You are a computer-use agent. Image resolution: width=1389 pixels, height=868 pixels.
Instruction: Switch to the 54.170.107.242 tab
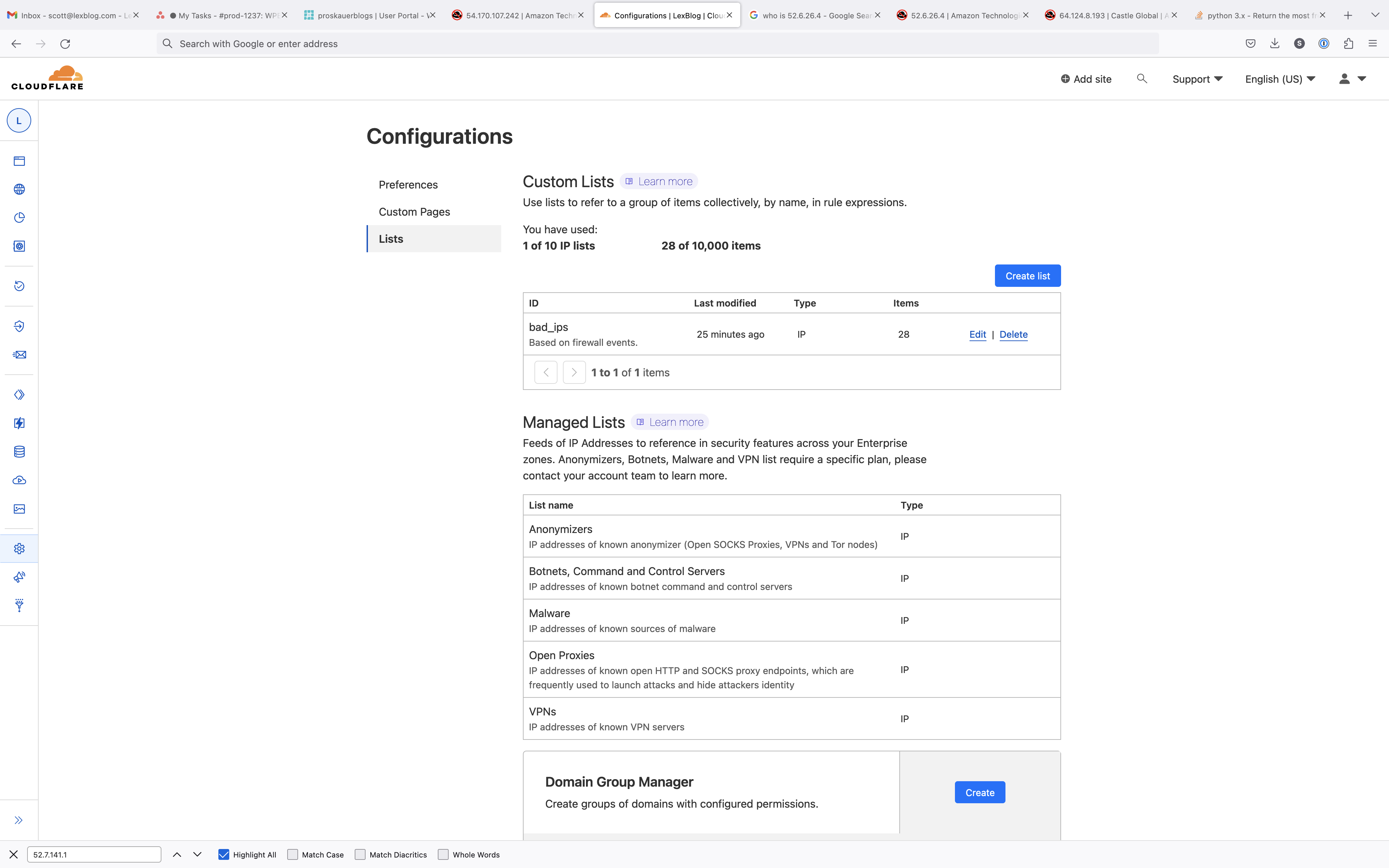518,15
